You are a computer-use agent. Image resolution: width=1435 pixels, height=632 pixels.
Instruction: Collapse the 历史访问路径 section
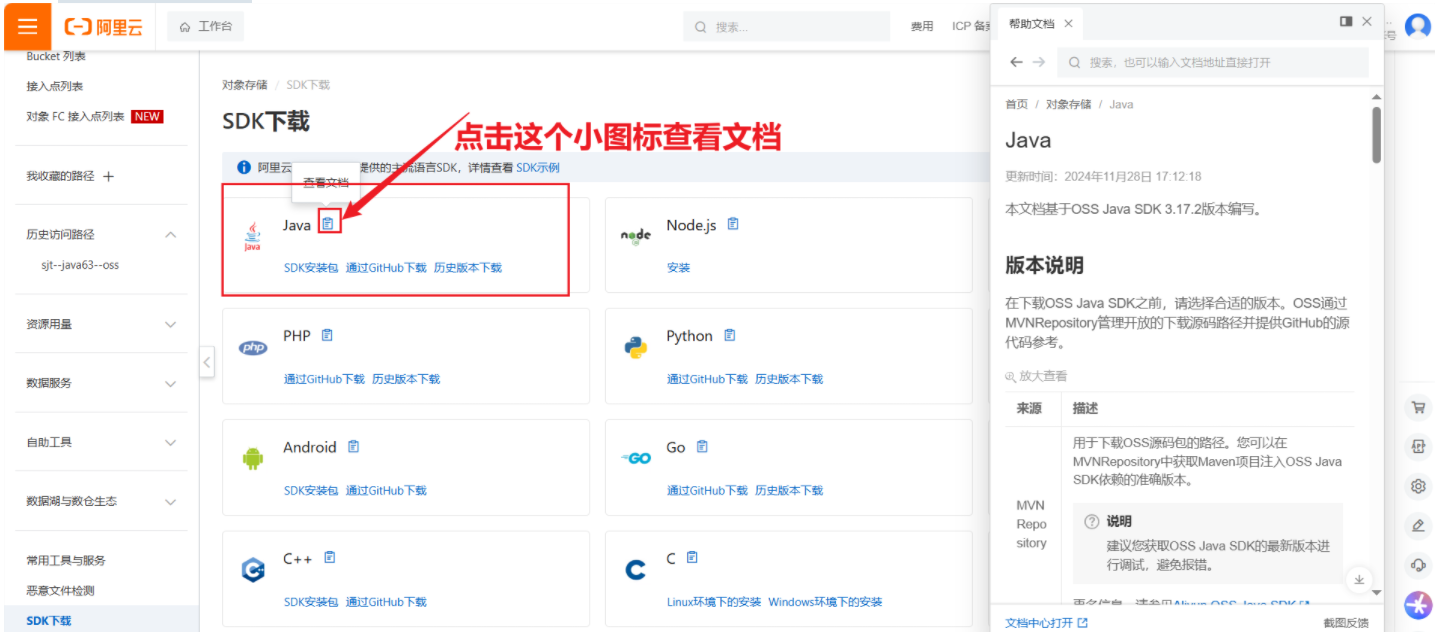170,235
